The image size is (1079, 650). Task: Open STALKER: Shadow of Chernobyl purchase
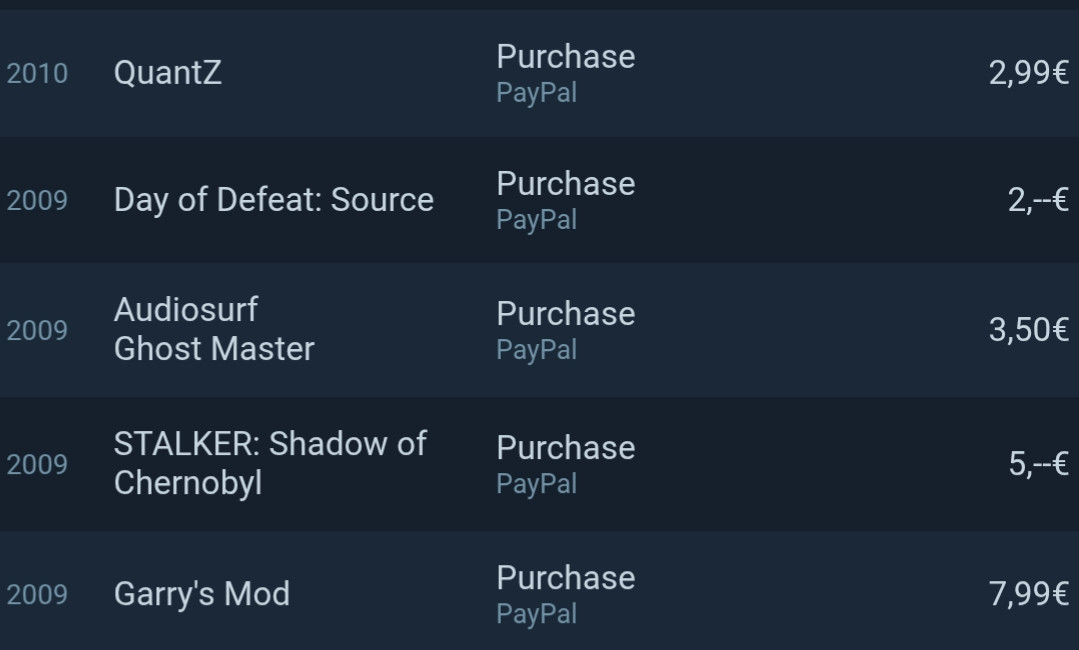[x=270, y=463]
